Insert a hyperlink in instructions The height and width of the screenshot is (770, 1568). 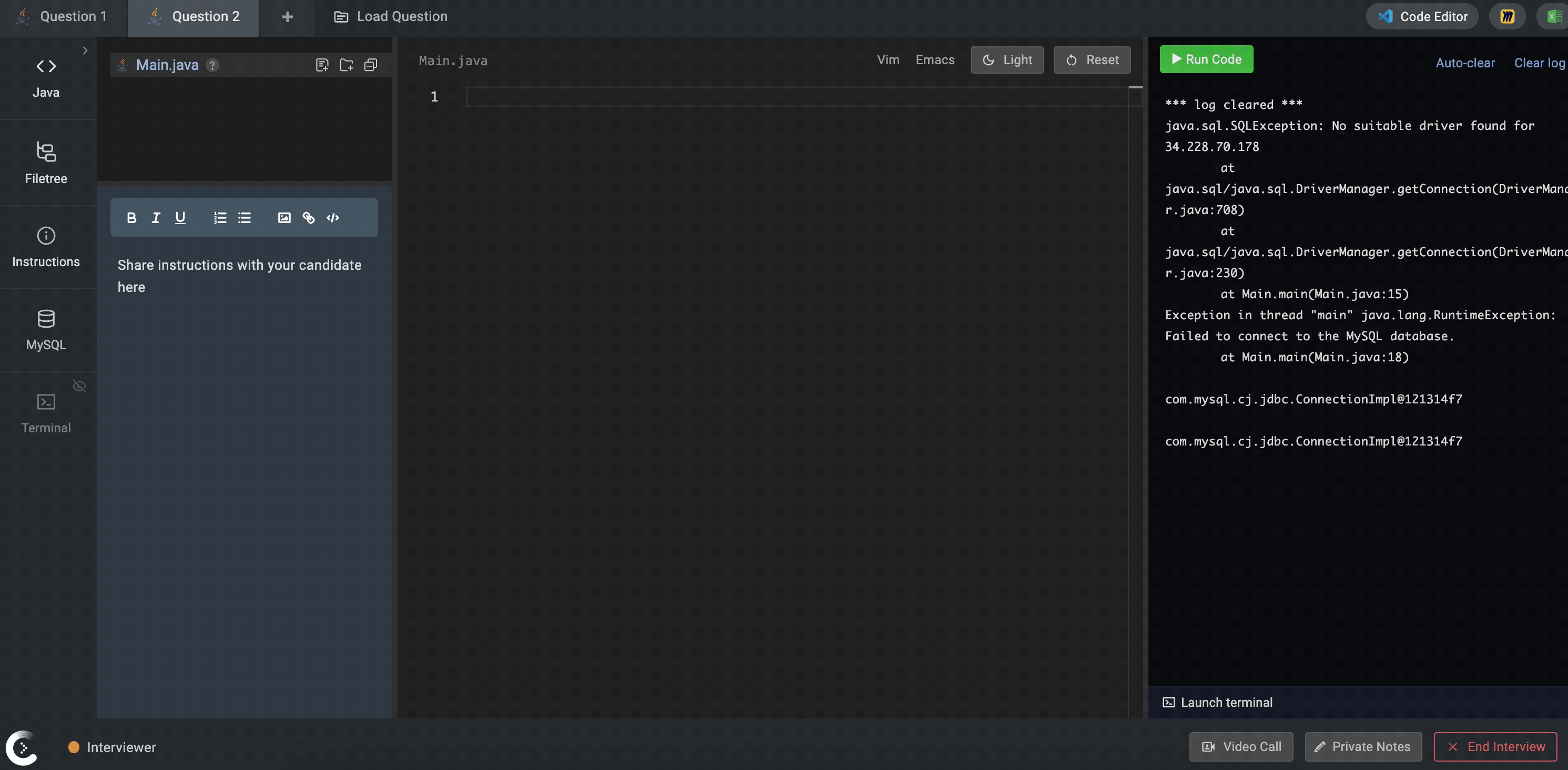point(309,218)
